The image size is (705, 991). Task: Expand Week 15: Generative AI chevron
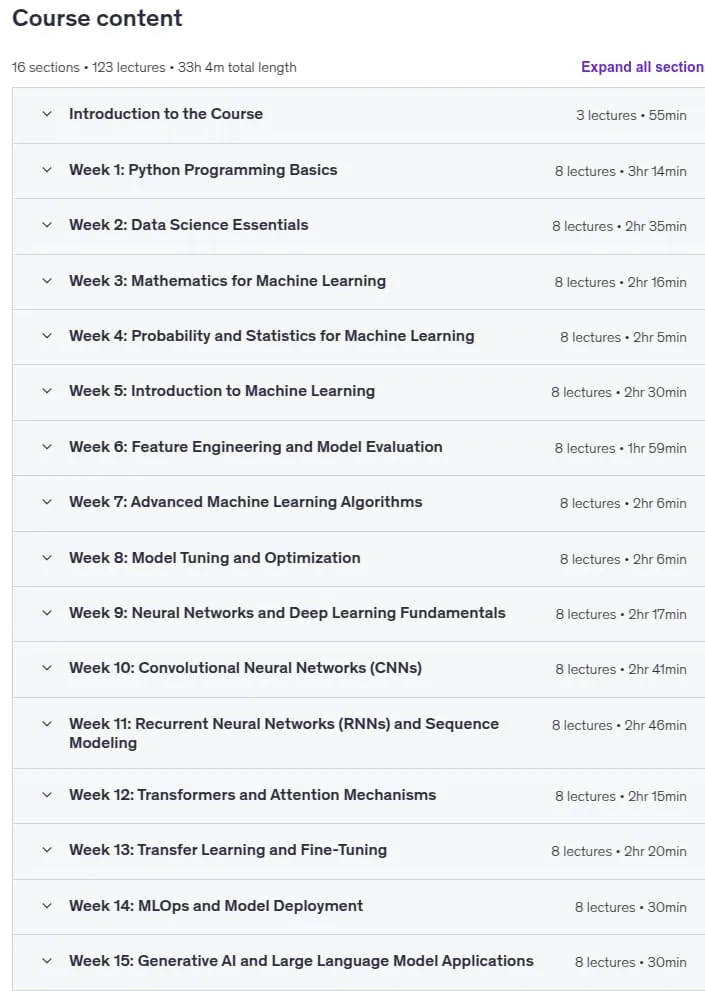[47, 961]
